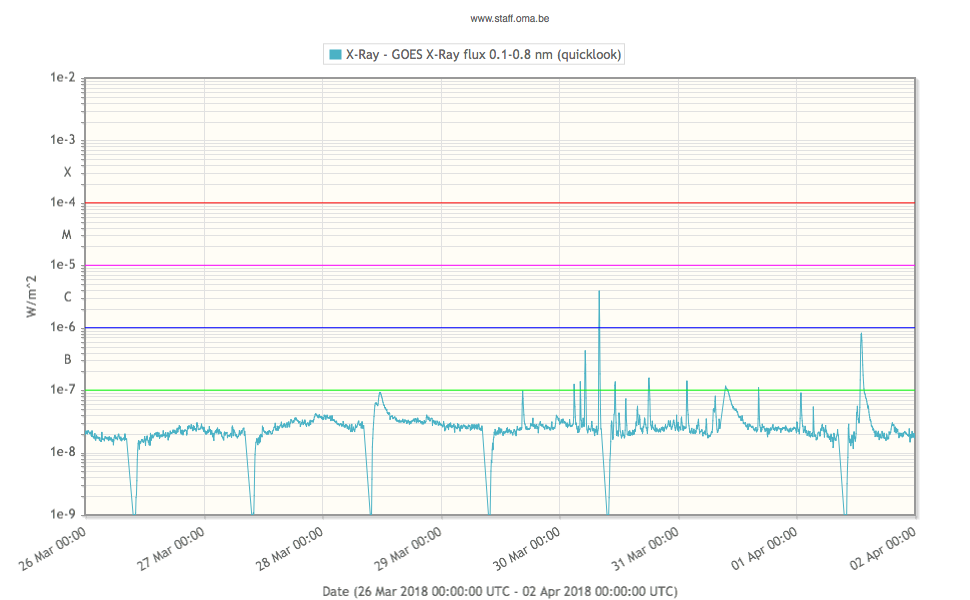Select the '02 Apr 00:00' axis label
970x600 pixels.
click(883, 549)
